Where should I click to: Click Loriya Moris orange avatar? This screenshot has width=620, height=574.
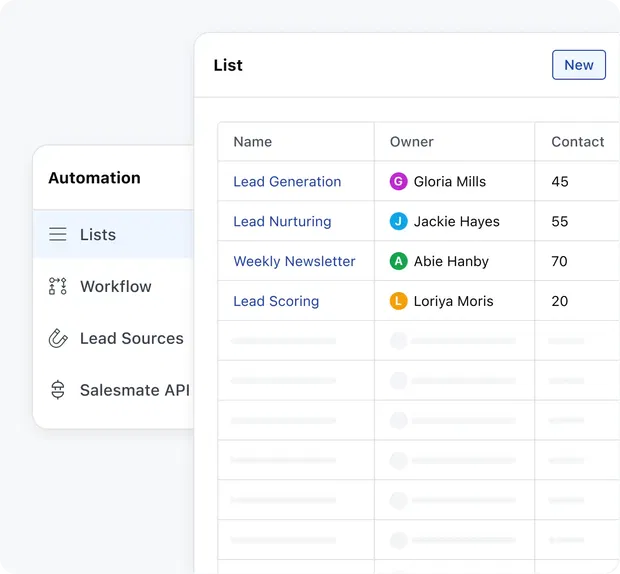(x=399, y=302)
